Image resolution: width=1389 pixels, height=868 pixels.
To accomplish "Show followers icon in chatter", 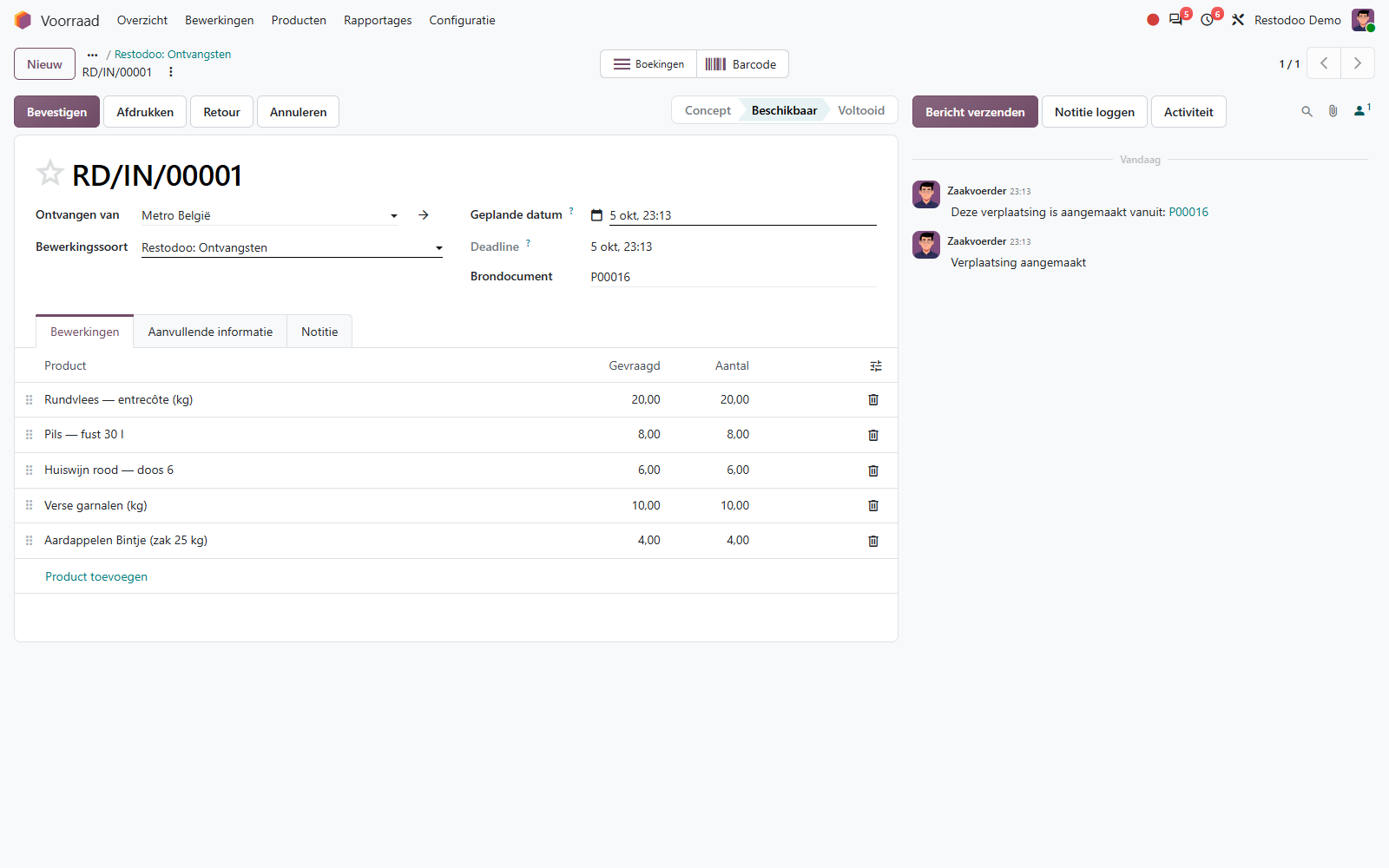I will tap(1361, 110).
